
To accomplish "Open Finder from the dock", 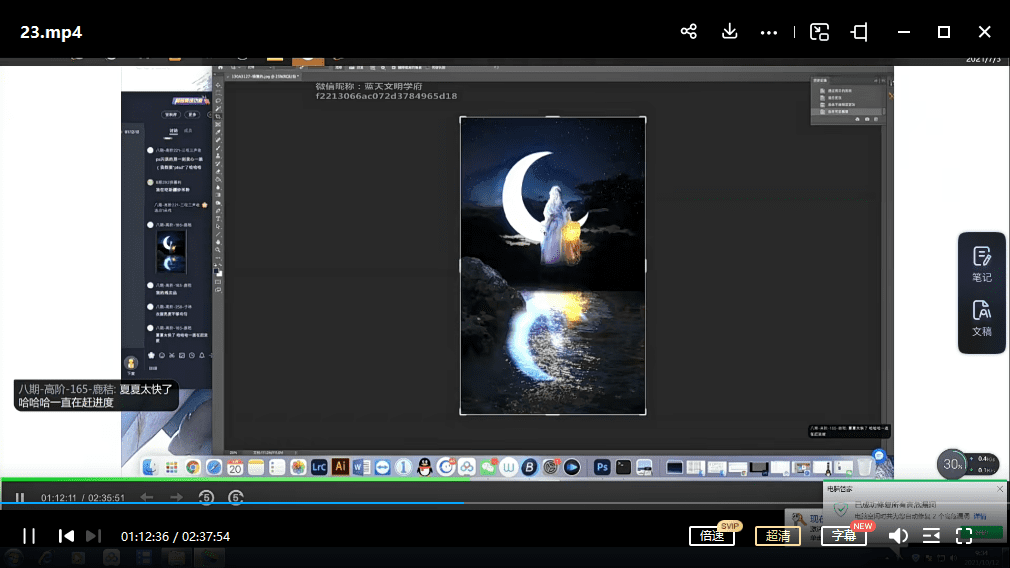I will [x=150, y=468].
